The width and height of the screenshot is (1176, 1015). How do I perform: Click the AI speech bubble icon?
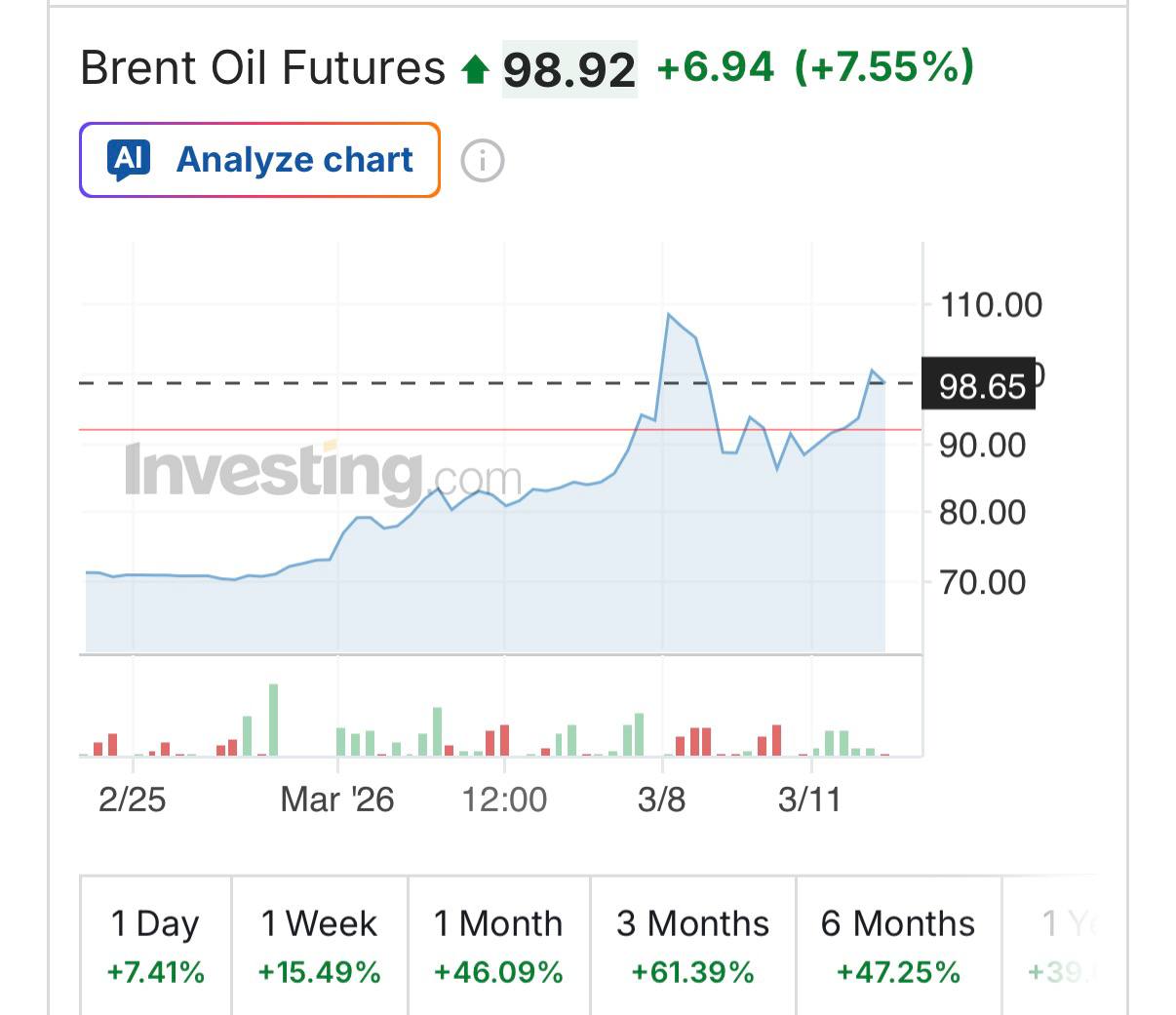130,160
